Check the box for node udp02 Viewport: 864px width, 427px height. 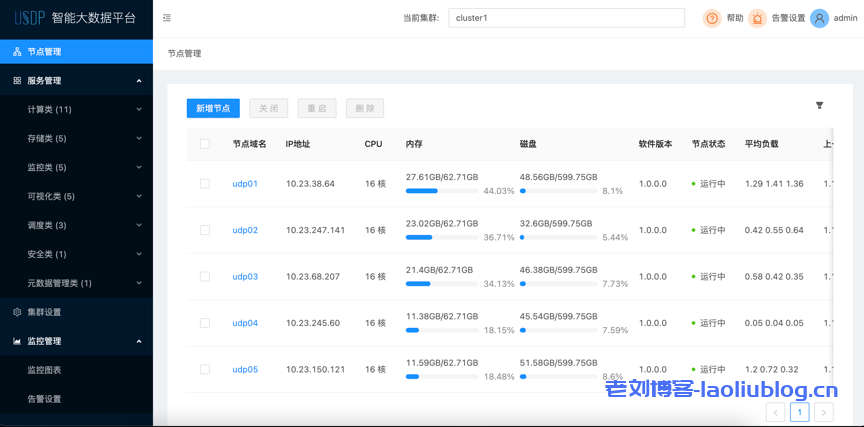(205, 230)
